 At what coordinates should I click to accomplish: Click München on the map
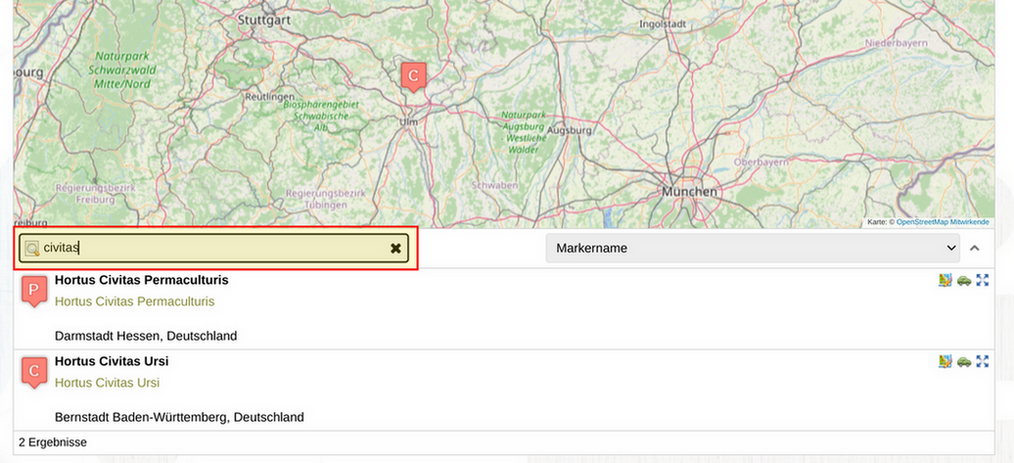pos(689,190)
